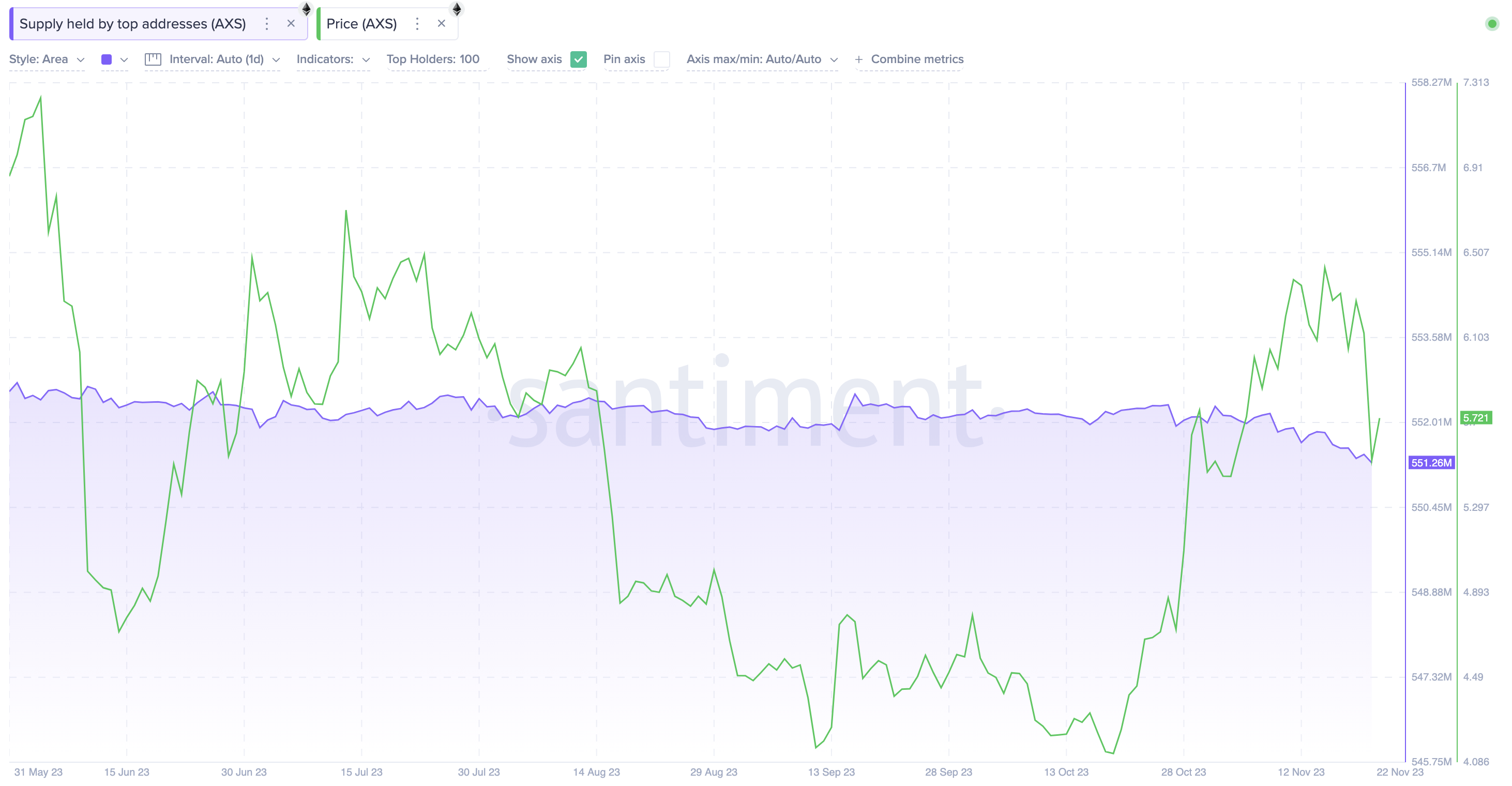Open three-dot menu for Price (AXS)
This screenshot has width=1512, height=786.
(417, 23)
